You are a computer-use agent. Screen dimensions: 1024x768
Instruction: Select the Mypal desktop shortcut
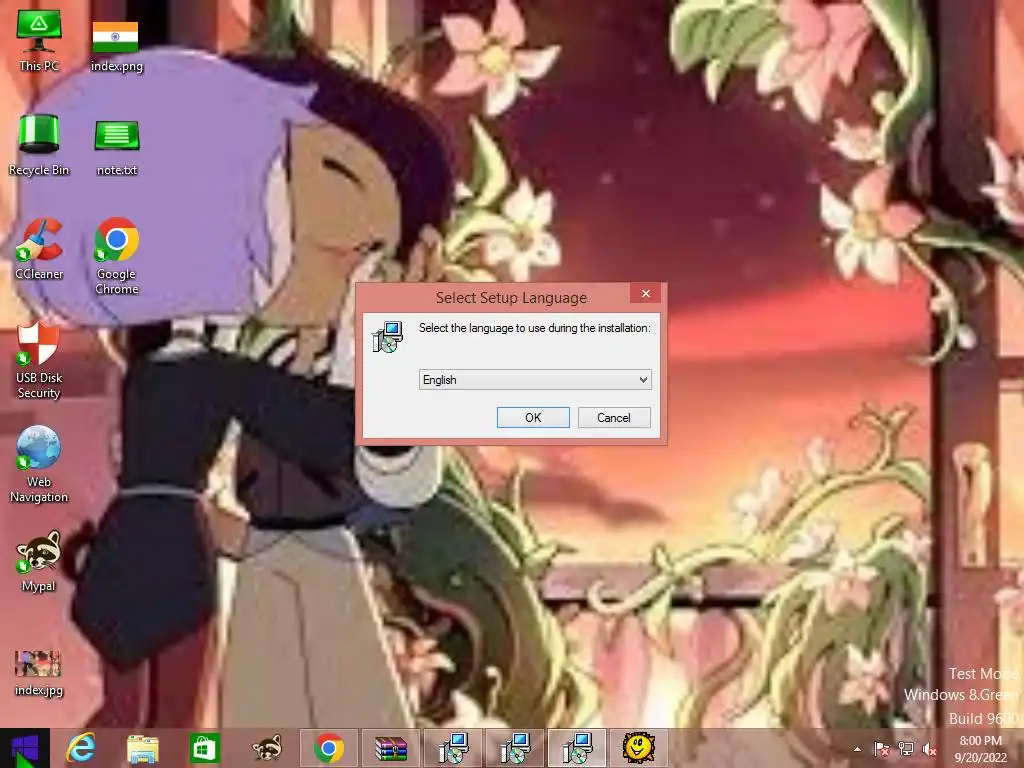(x=39, y=561)
